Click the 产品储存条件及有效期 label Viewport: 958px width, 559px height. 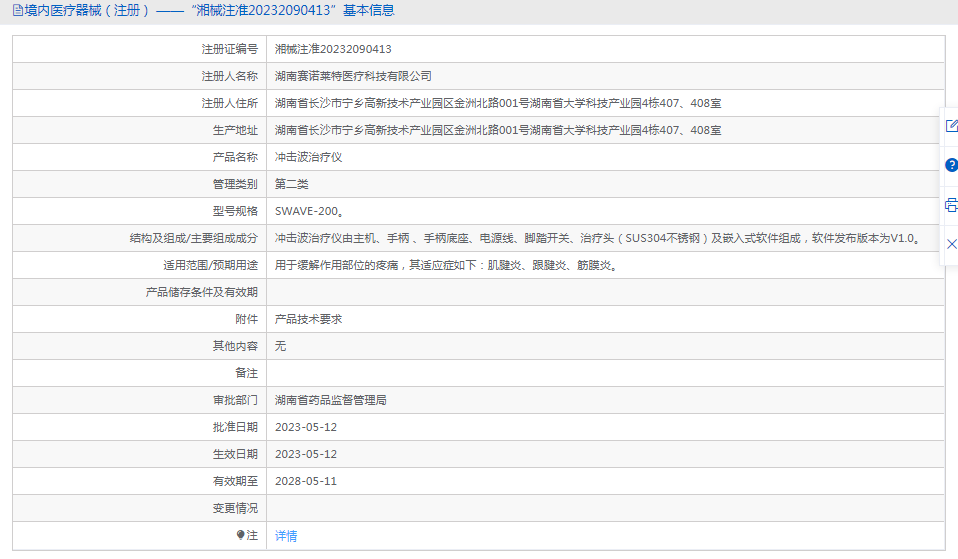tap(202, 292)
